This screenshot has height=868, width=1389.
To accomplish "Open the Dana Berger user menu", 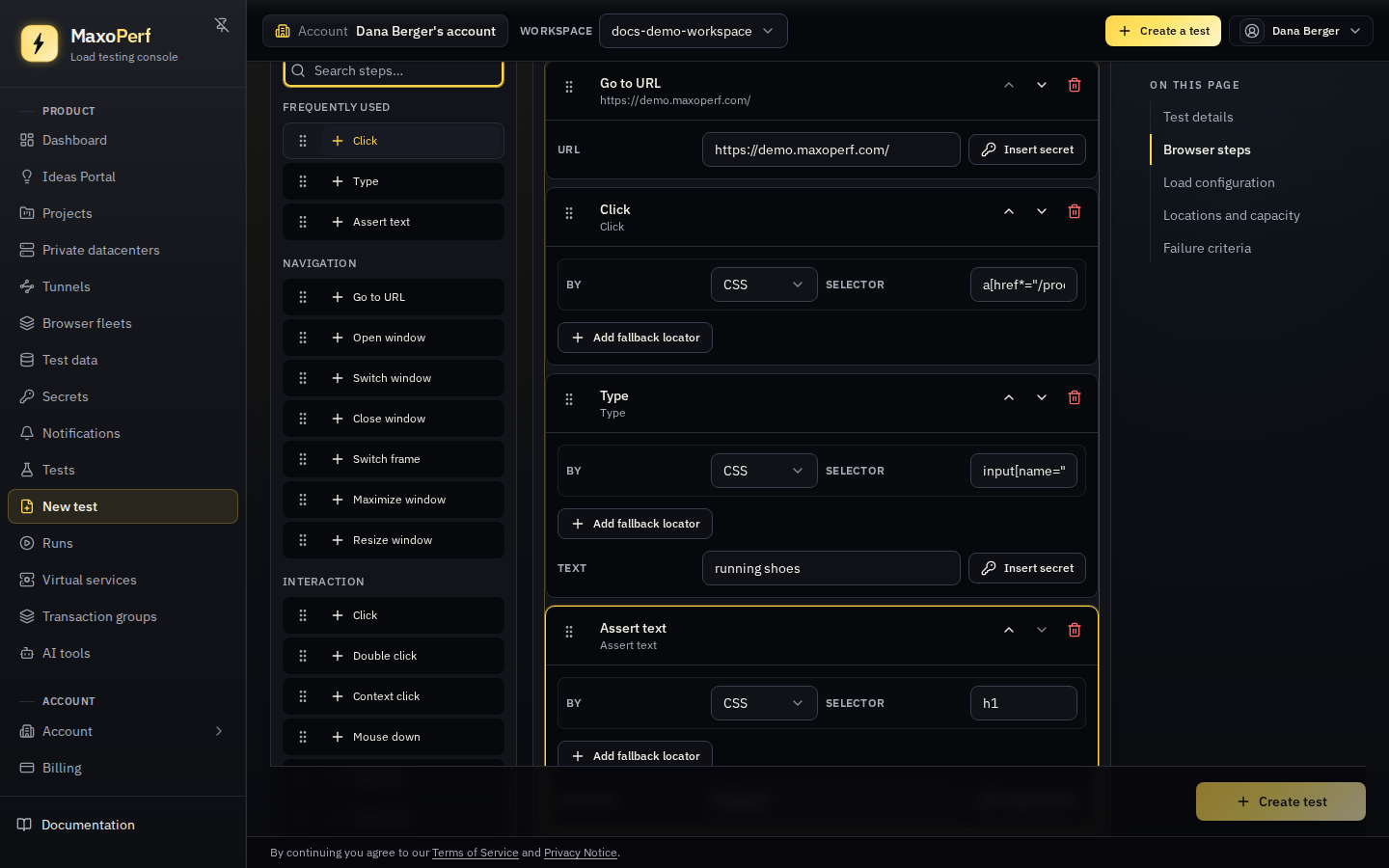I will [1301, 31].
